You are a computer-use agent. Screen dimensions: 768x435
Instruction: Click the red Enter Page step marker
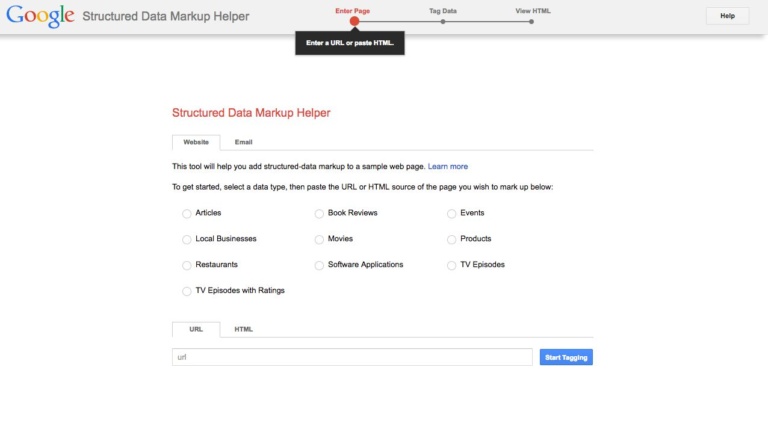pyautogui.click(x=354, y=21)
